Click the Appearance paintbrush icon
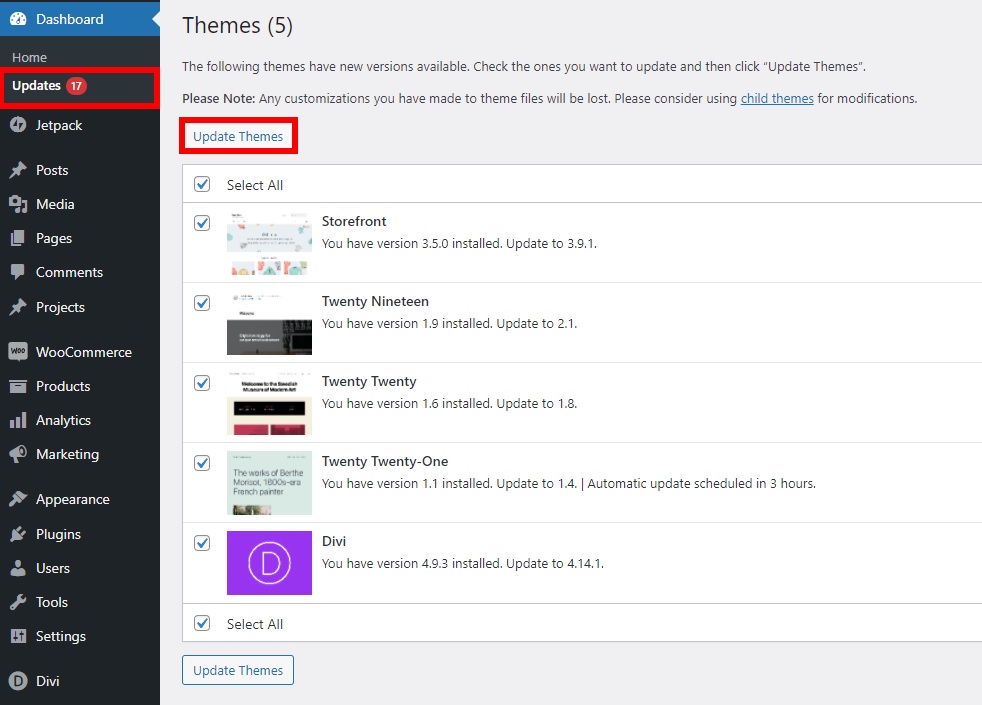This screenshot has height=705, width=982. click(18, 499)
